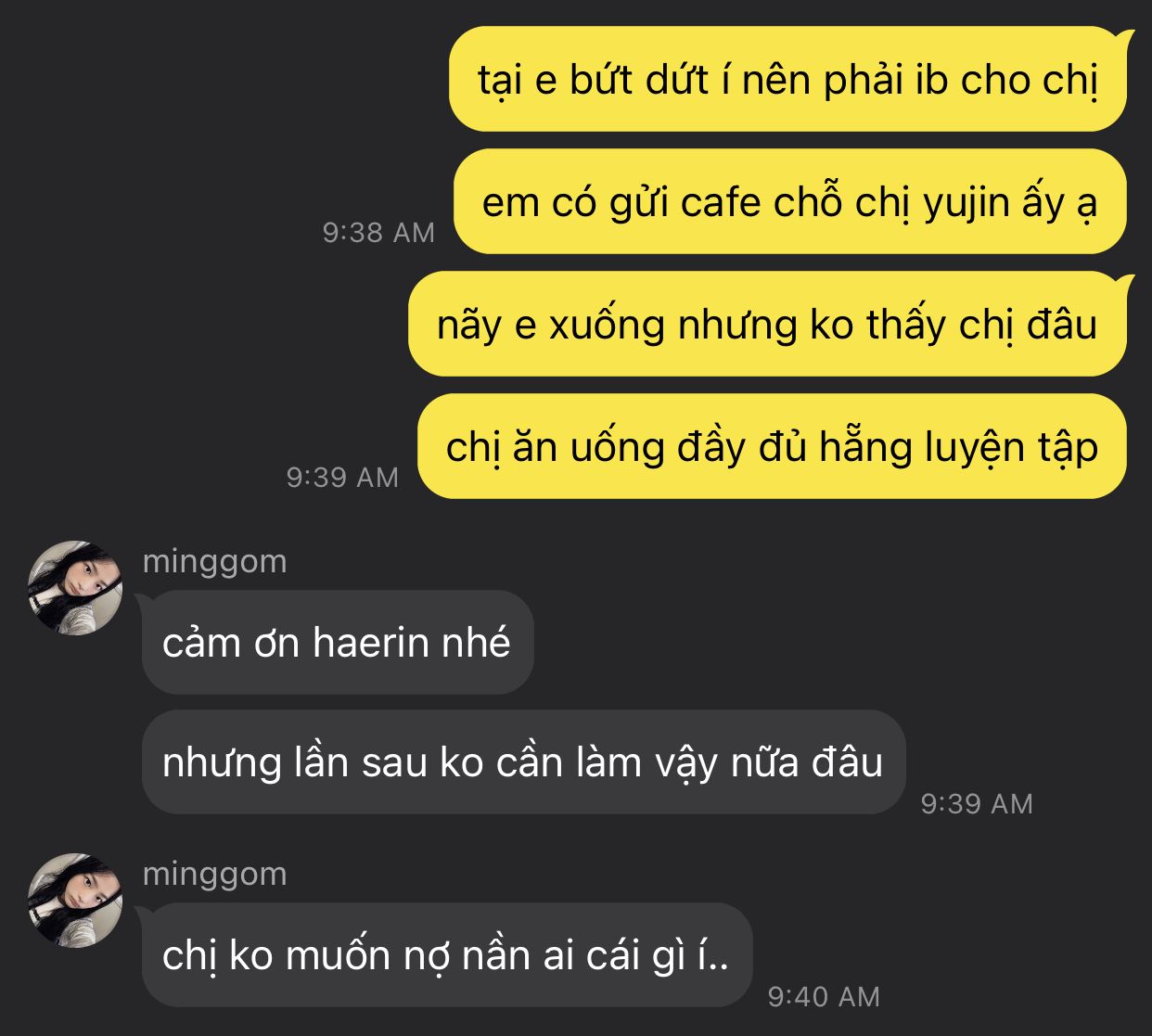Click the 9:40 AM timestamp
1152x1036 pixels.
click(x=824, y=996)
